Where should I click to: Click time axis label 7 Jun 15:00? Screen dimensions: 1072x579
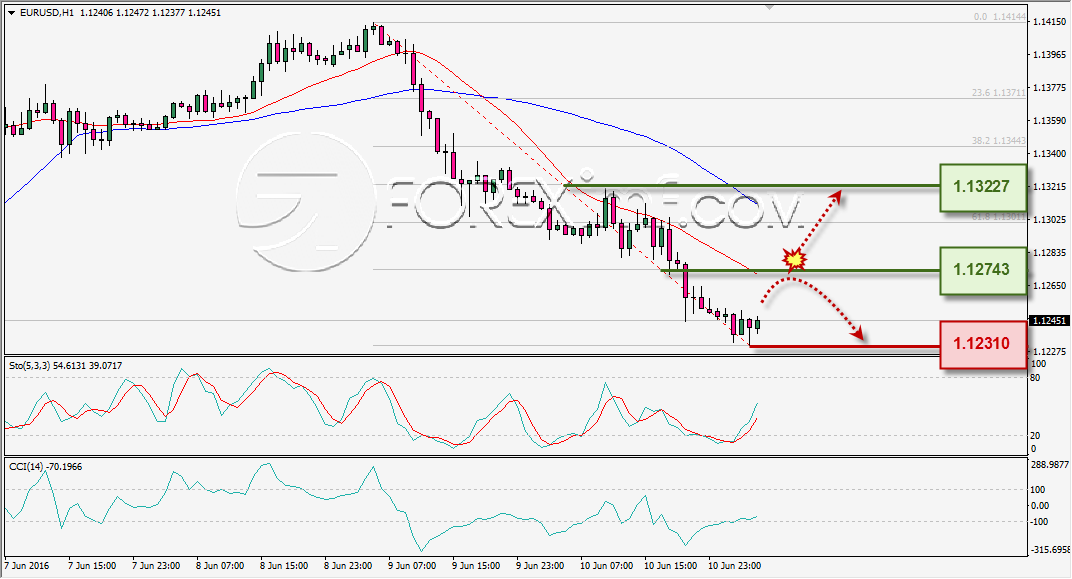[92, 566]
